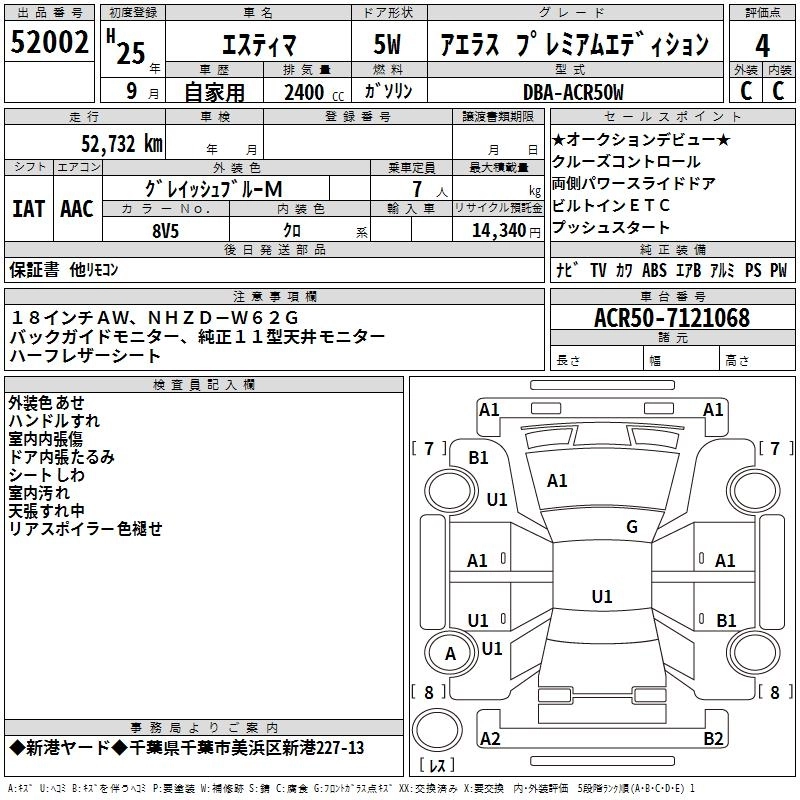This screenshot has width=800, height=800.
Task: Click the 新港ヤード address line at the bottom
Action: 186,748
